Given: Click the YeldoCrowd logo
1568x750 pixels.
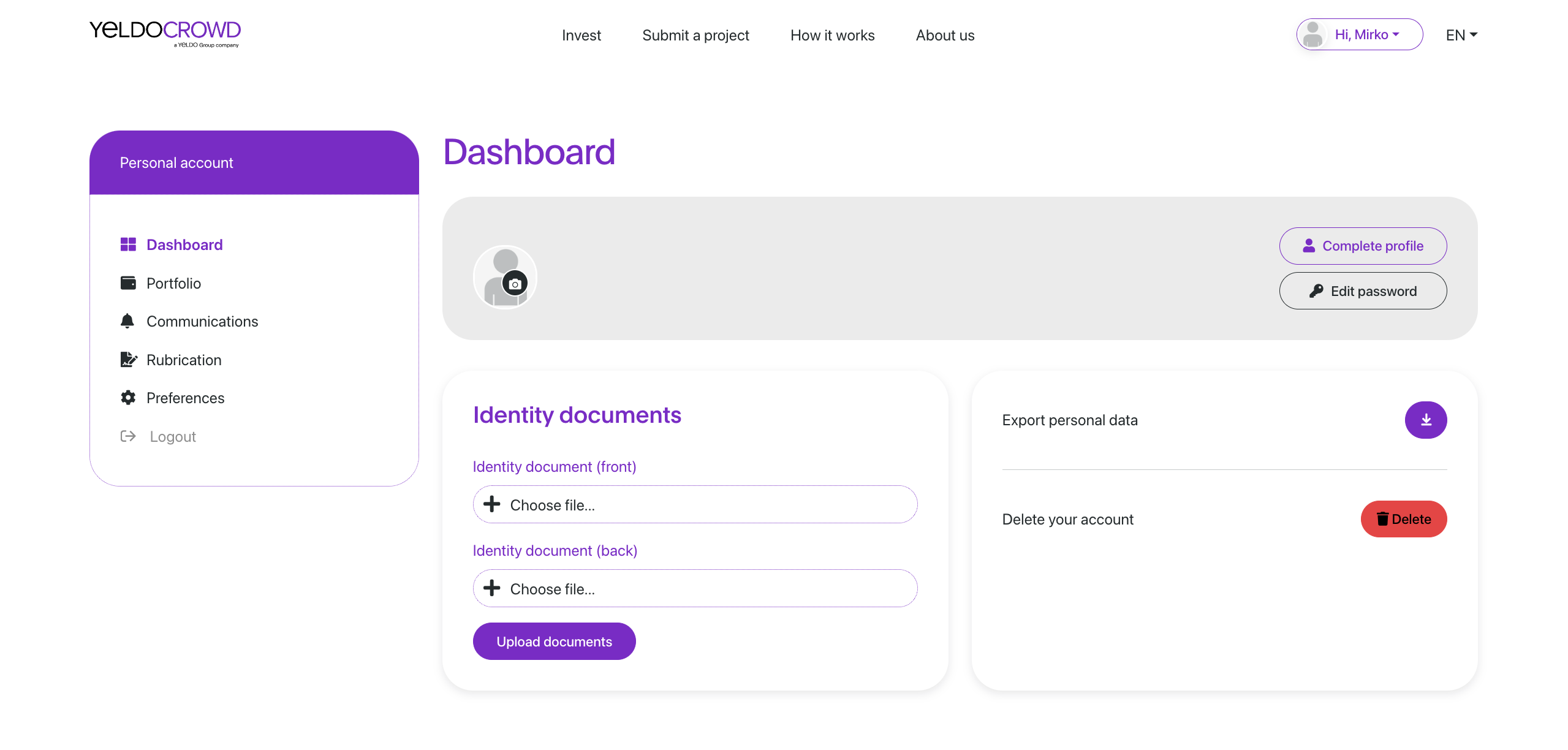Looking at the screenshot, I should tap(165, 33).
